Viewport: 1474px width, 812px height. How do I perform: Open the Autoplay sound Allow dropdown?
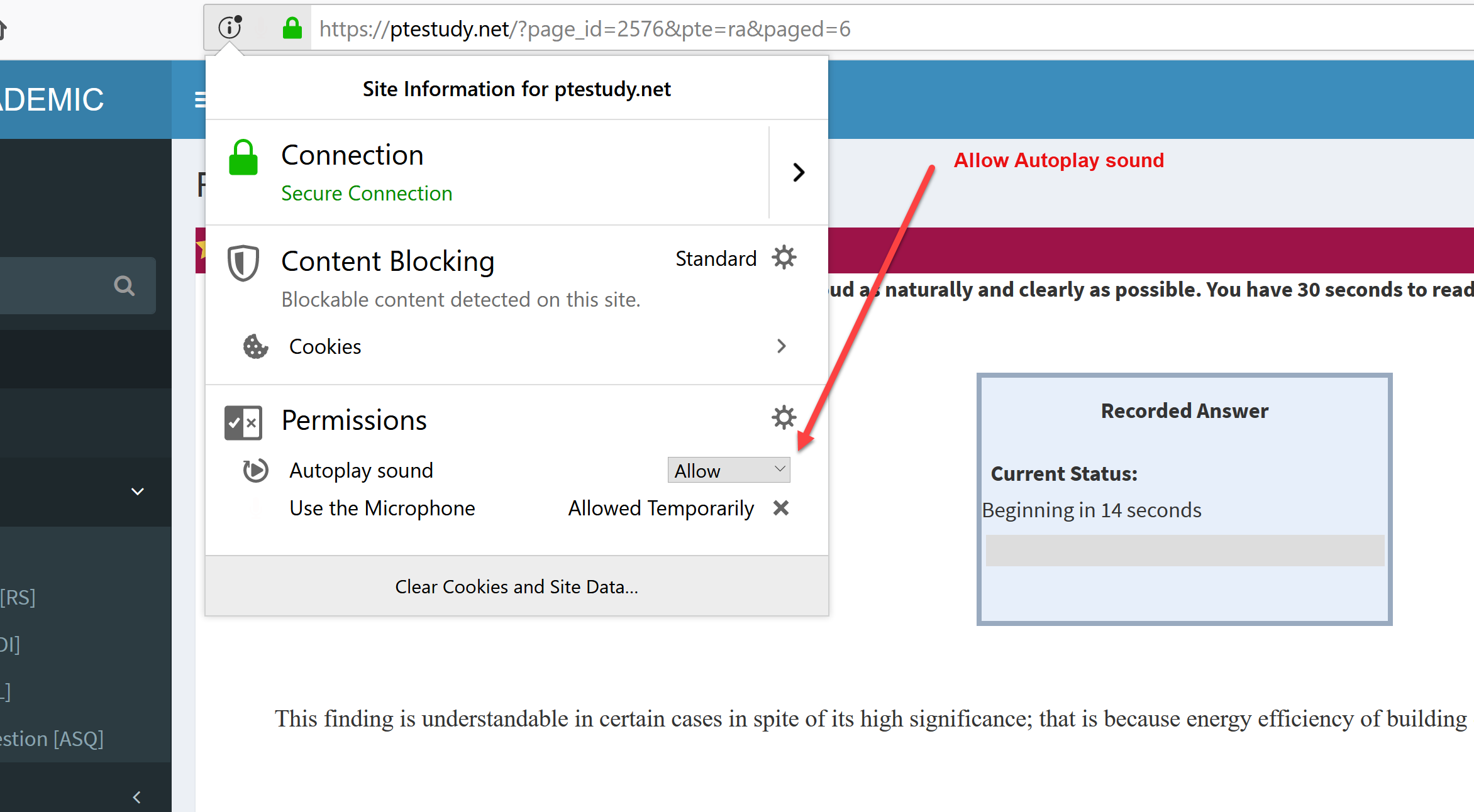coord(729,470)
